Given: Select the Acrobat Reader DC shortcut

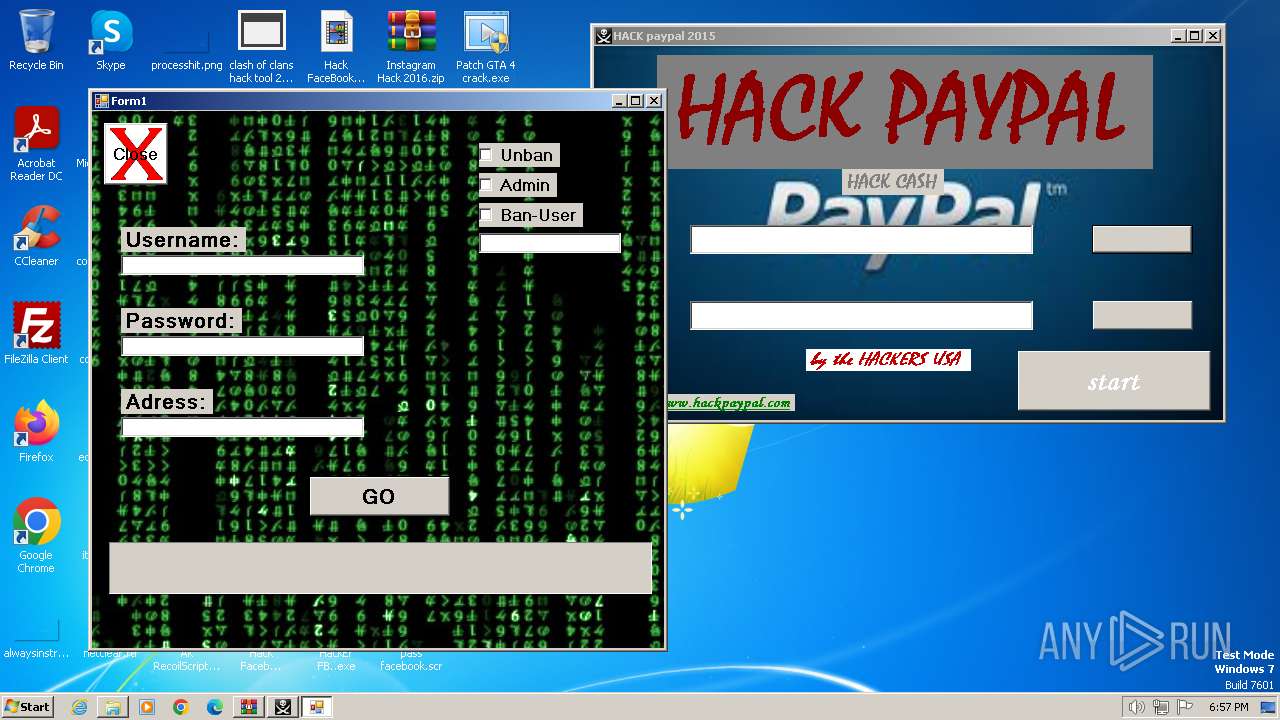Looking at the screenshot, I should [36, 144].
